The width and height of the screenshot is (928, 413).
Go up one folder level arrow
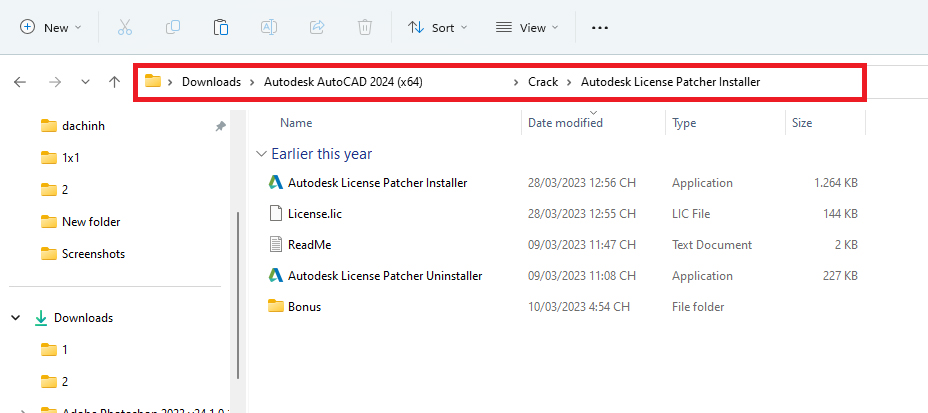[x=115, y=82]
